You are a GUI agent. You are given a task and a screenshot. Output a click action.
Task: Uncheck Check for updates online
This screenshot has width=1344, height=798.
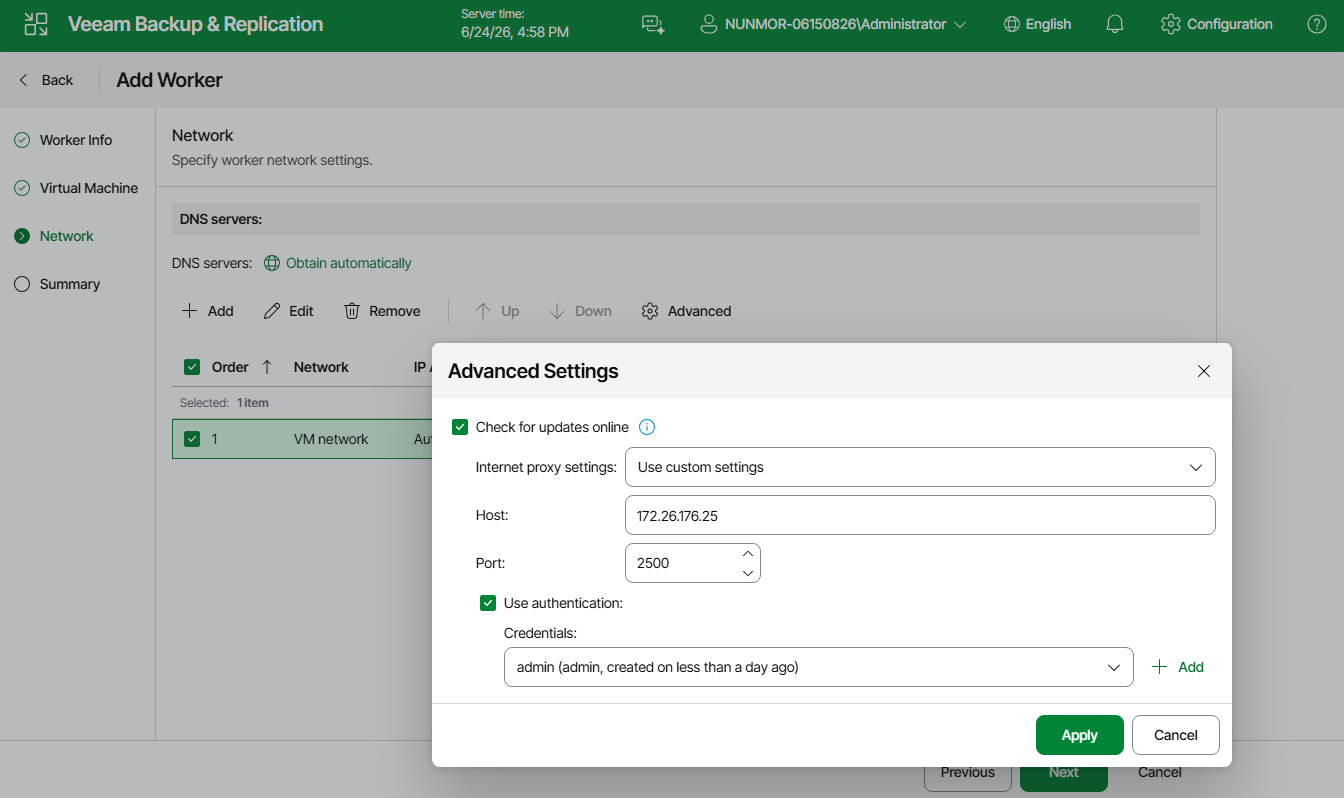(x=460, y=427)
